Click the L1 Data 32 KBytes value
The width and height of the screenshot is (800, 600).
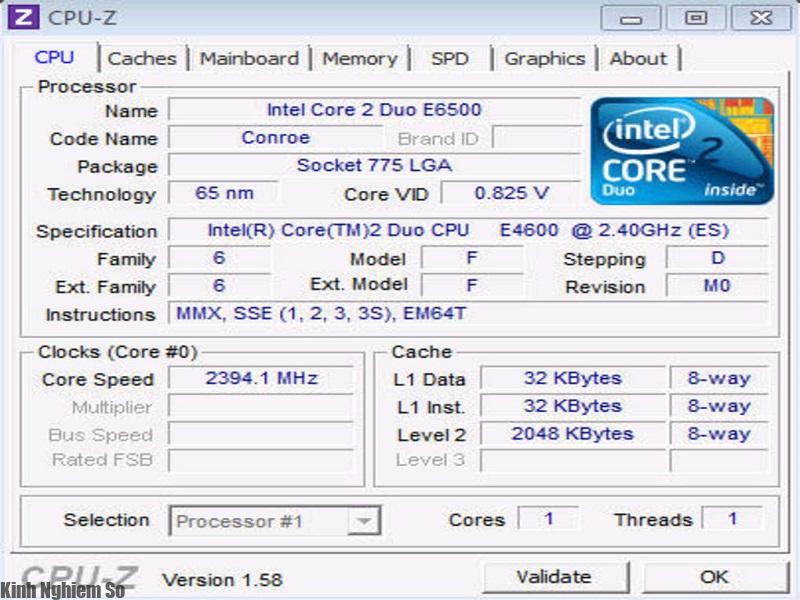click(x=573, y=379)
